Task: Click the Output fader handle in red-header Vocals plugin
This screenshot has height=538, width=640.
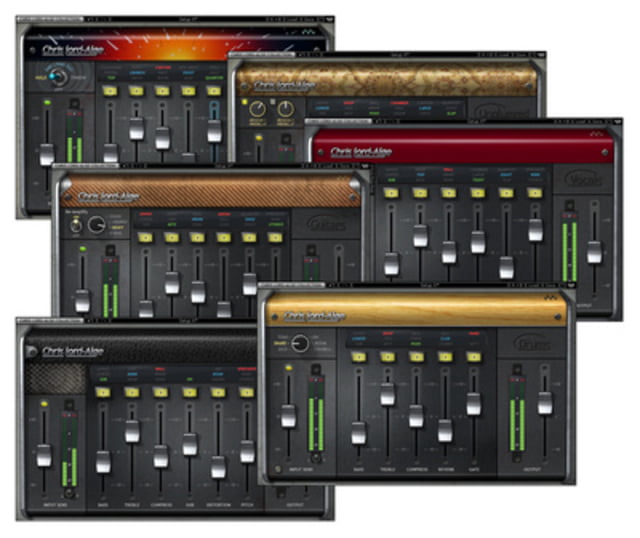Action: (594, 252)
